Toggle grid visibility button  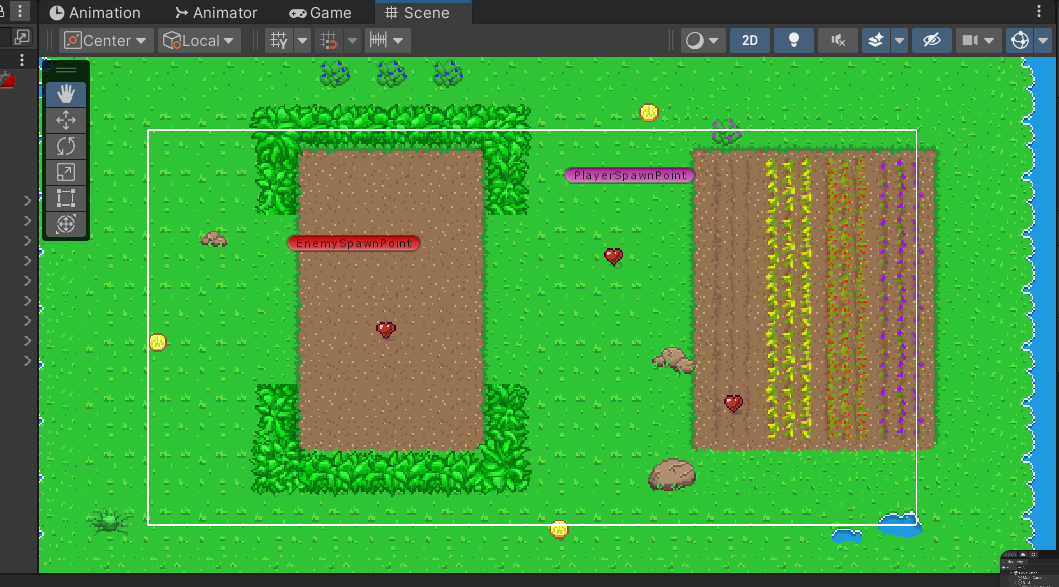[279, 41]
